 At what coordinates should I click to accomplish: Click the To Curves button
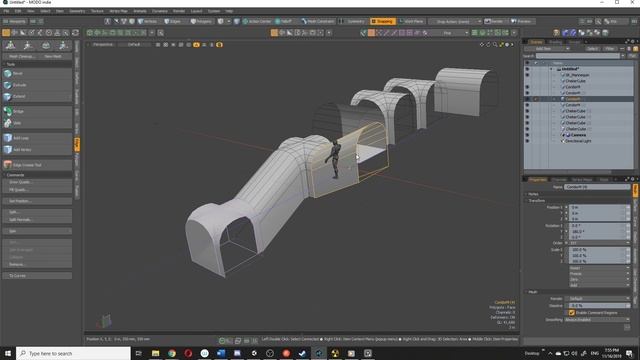[37, 276]
